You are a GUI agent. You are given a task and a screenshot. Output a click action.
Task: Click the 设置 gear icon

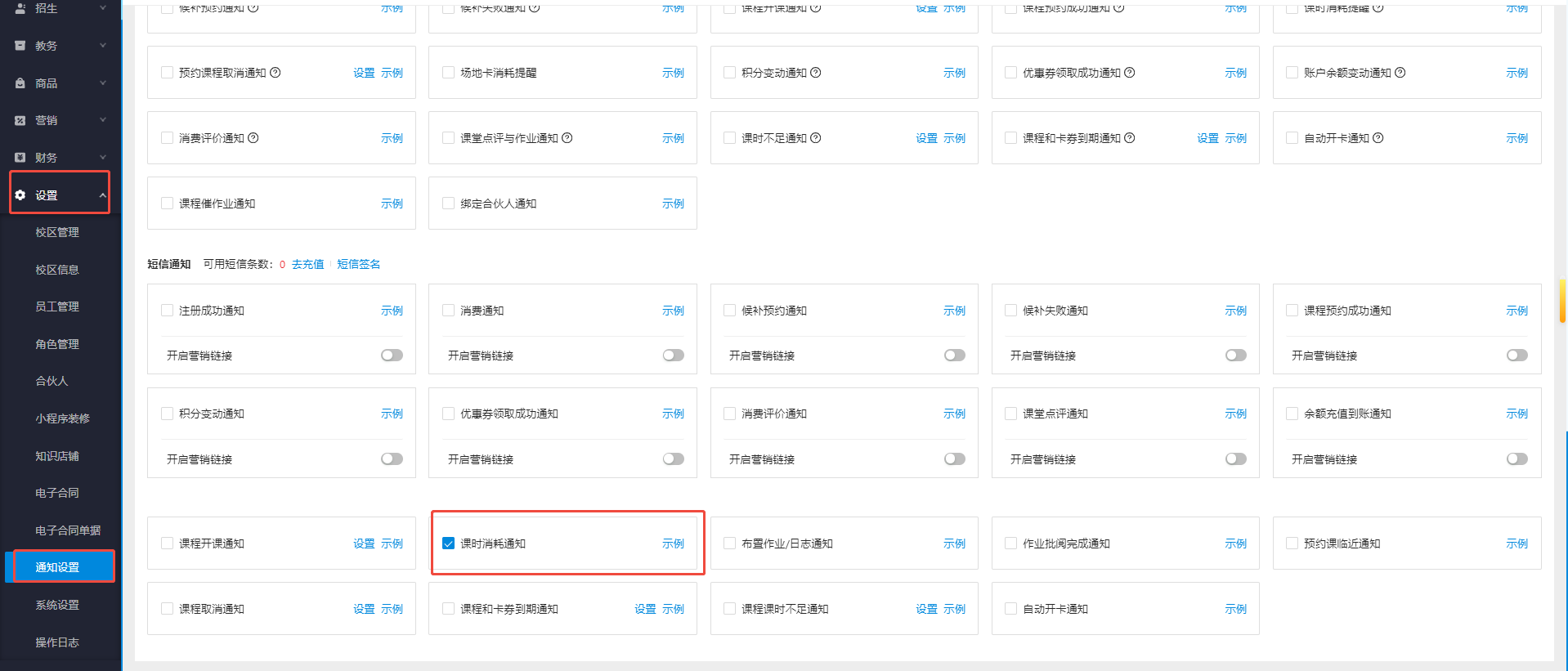coord(20,195)
